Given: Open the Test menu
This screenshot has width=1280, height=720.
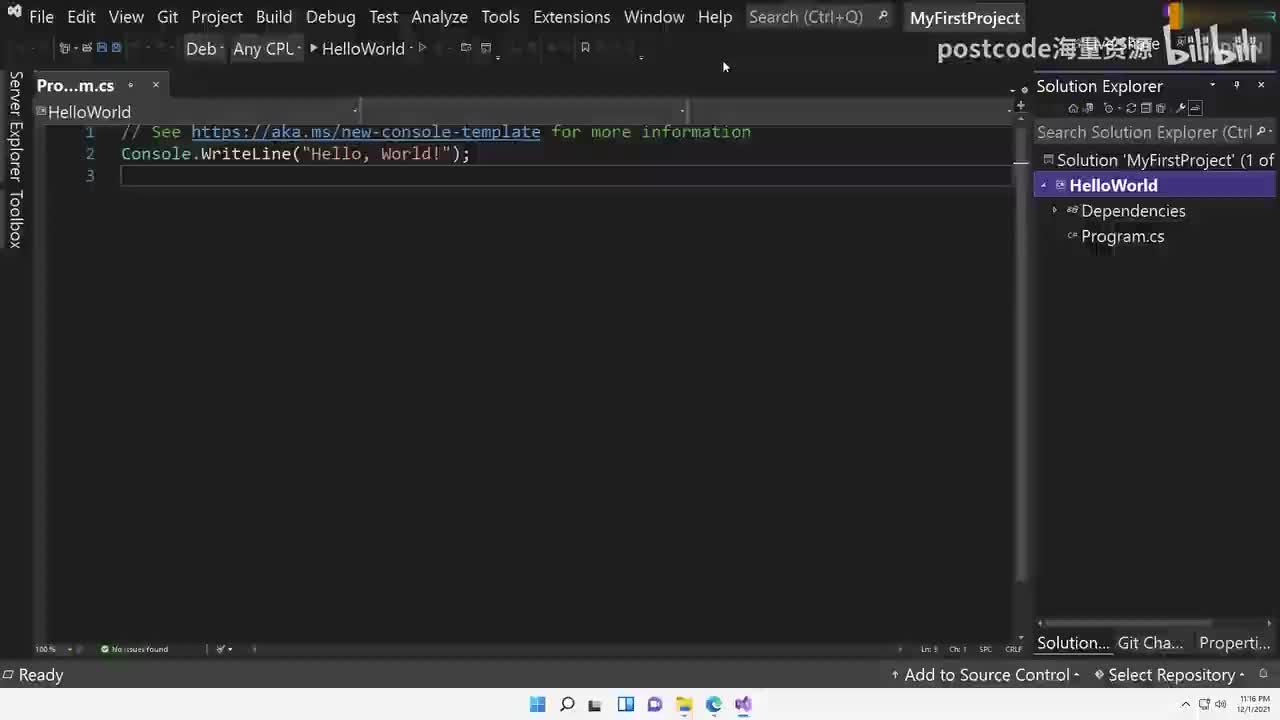Looking at the screenshot, I should point(384,17).
